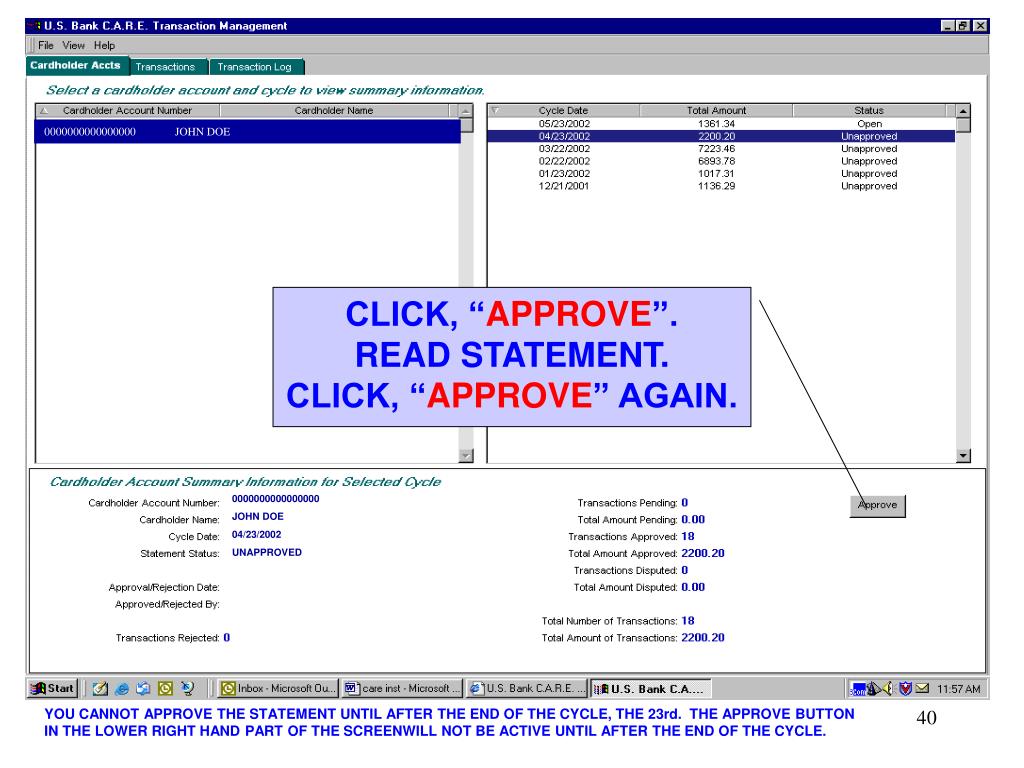The height and width of the screenshot is (768, 1024).
Task: Launch Internet Explorer from quick launch
Action: coord(121,688)
